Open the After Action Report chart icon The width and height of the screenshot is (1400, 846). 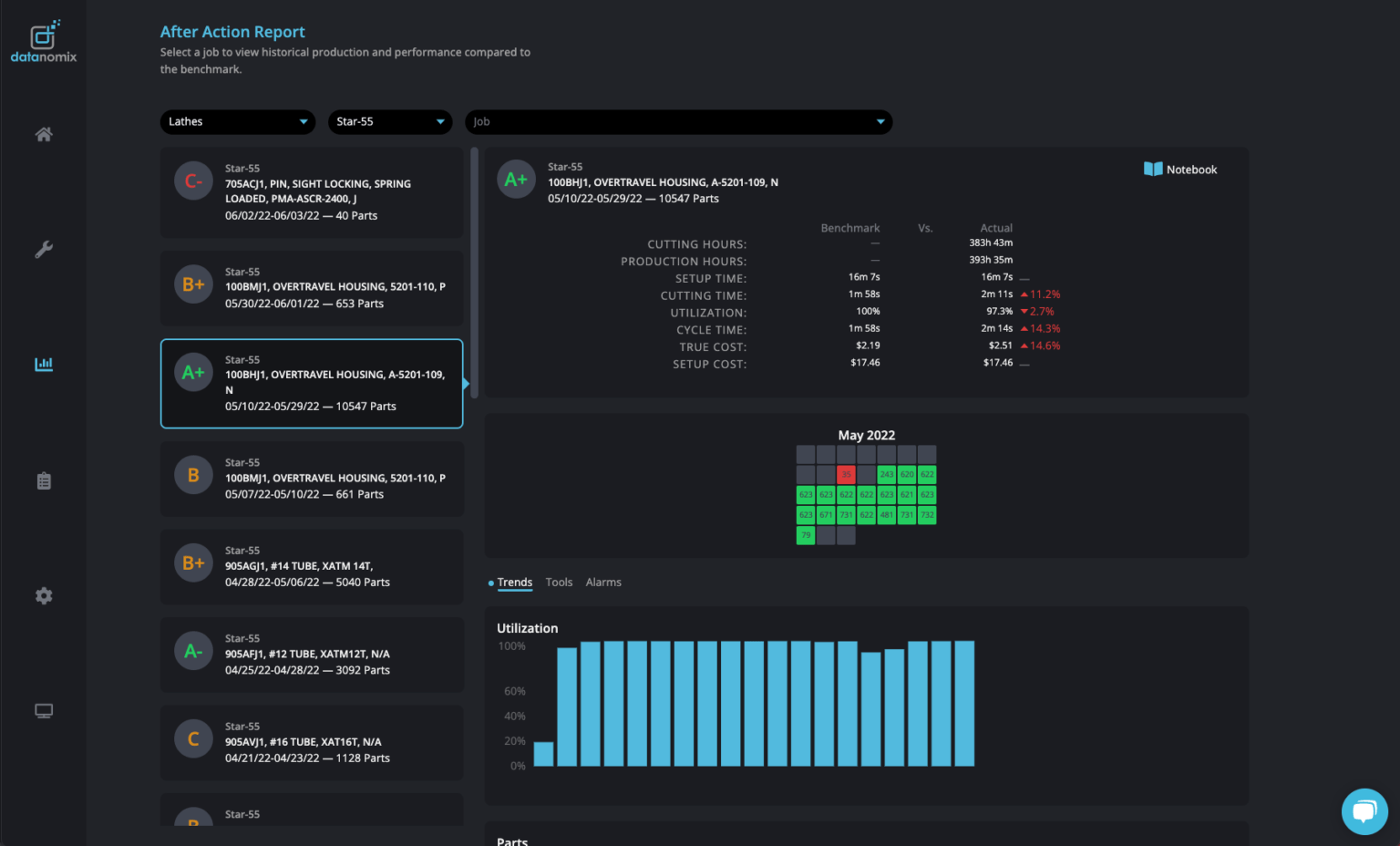(x=43, y=364)
